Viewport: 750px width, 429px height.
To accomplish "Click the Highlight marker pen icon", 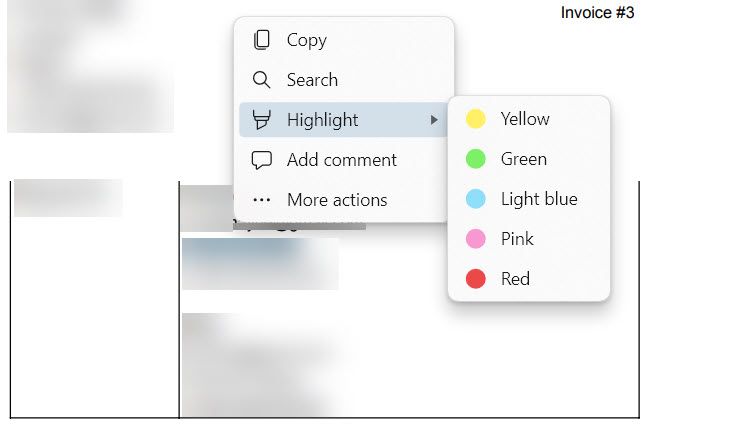I will tap(262, 120).
